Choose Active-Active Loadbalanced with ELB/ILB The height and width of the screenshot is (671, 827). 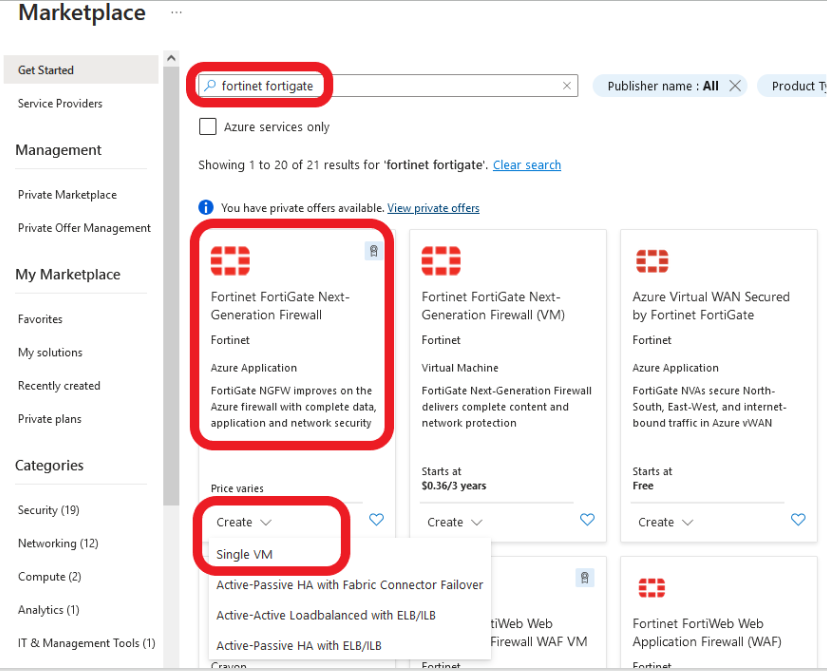point(326,615)
